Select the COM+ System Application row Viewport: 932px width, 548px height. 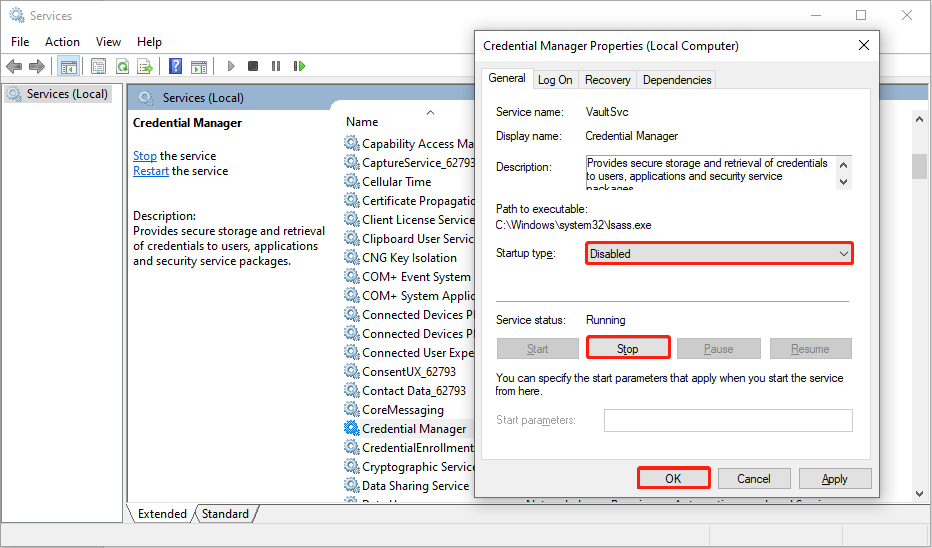pyautogui.click(x=409, y=295)
